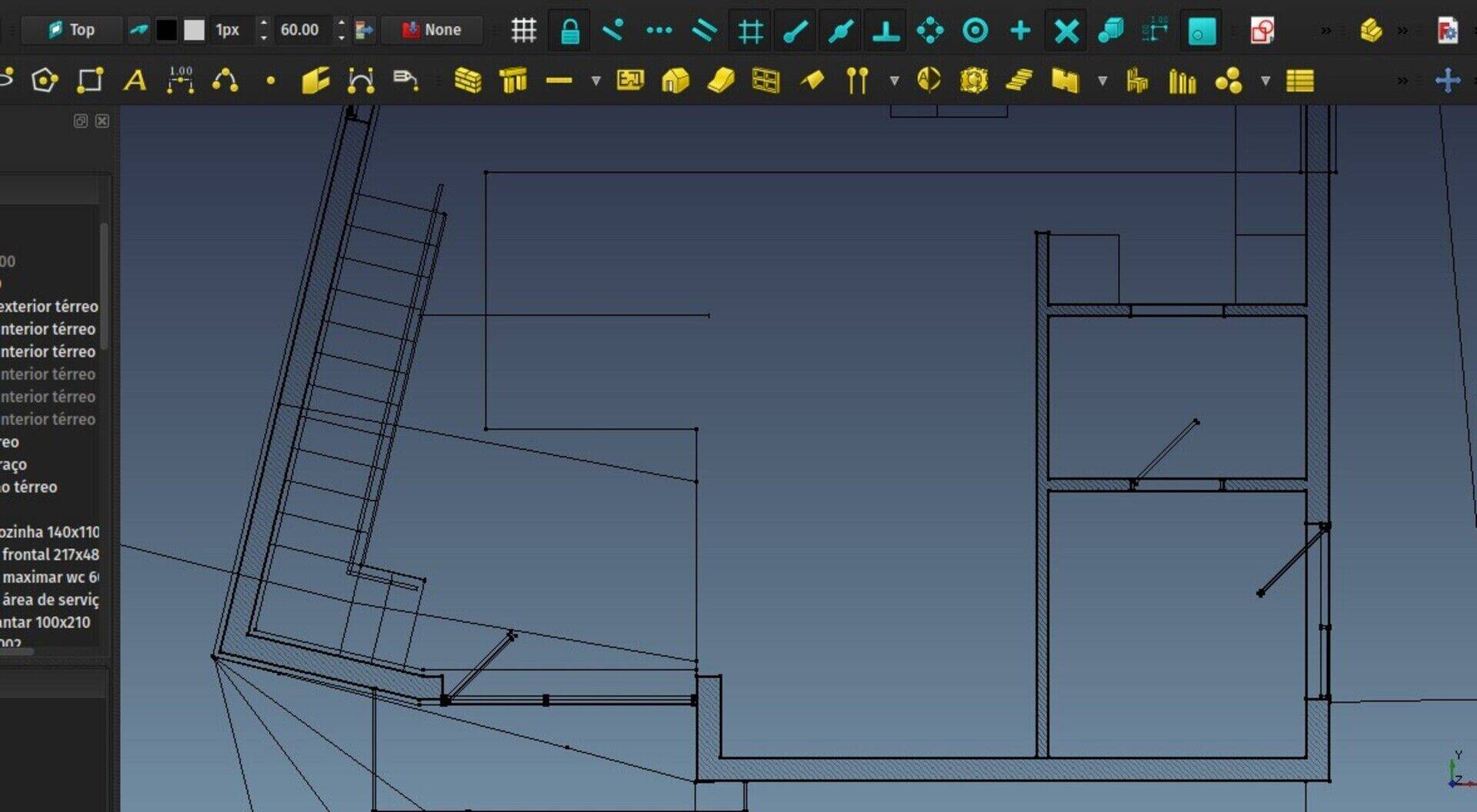Viewport: 1477px width, 812px height.
Task: Toggle construction mode
Action: point(138,30)
